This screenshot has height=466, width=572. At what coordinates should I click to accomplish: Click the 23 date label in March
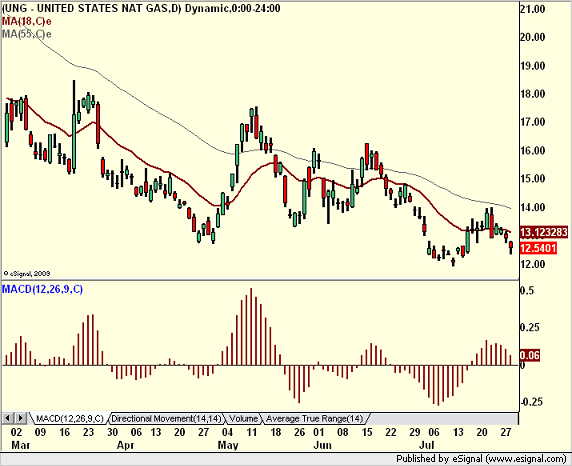88,432
